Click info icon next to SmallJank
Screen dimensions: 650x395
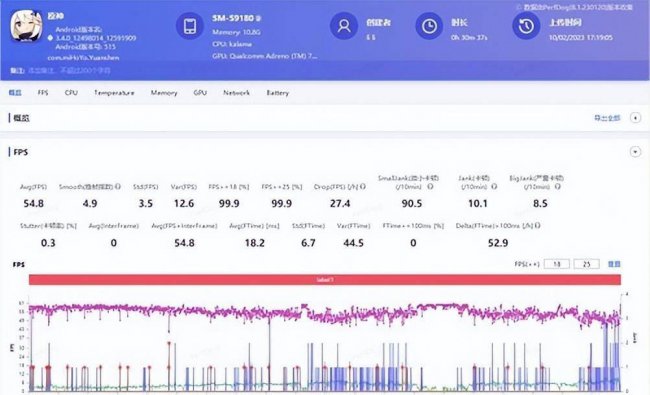point(430,187)
